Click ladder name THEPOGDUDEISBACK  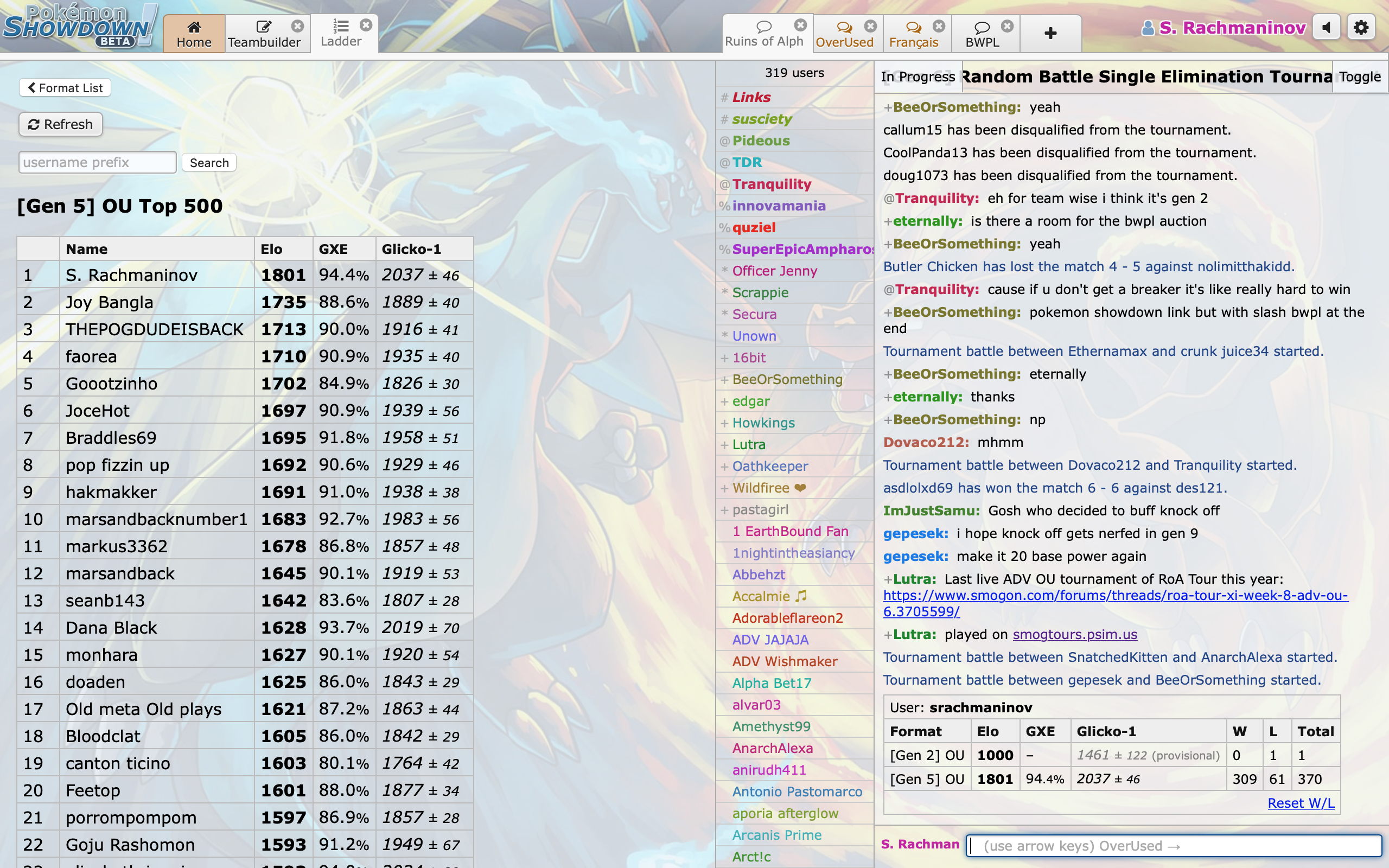pyautogui.click(x=155, y=329)
